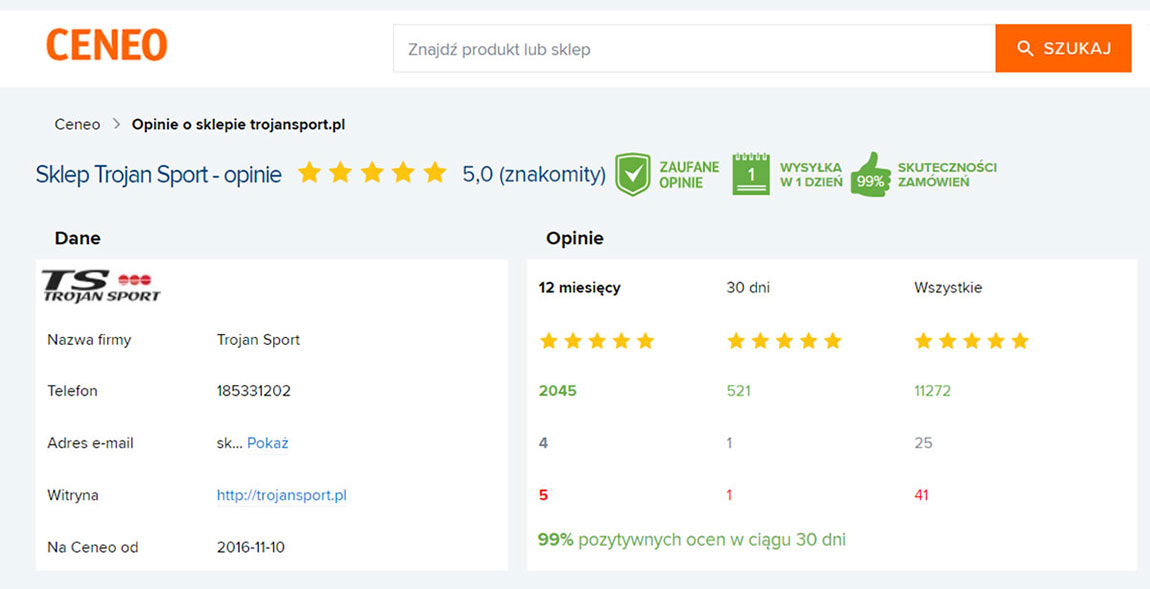Viewport: 1150px width, 589px height.
Task: Click the CENEO logo
Action: (106, 45)
